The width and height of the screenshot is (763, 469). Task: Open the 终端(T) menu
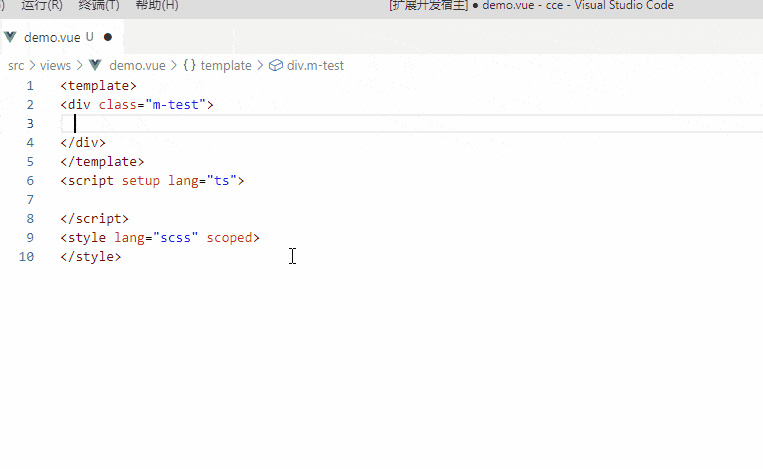point(98,6)
